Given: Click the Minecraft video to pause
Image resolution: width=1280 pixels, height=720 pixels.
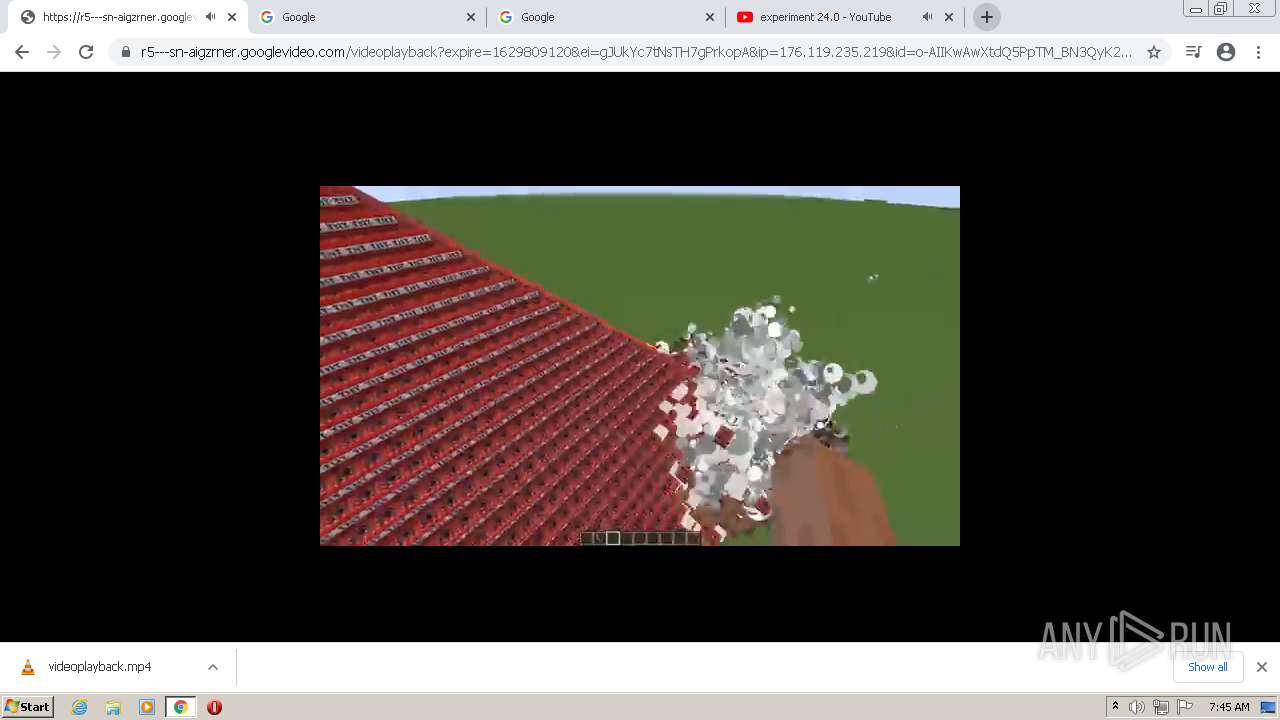Looking at the screenshot, I should [640, 366].
